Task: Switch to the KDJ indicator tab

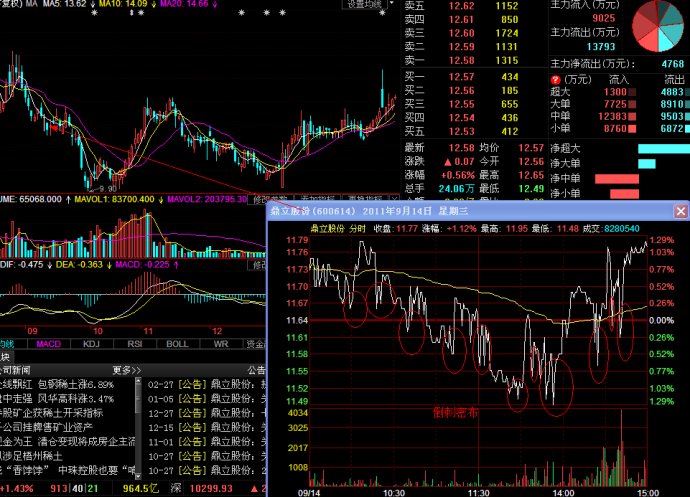Action: (91, 344)
